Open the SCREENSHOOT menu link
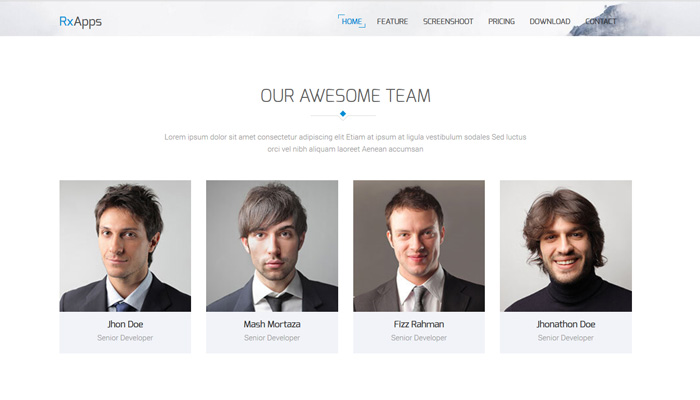The height and width of the screenshot is (400, 700). pyautogui.click(x=448, y=21)
